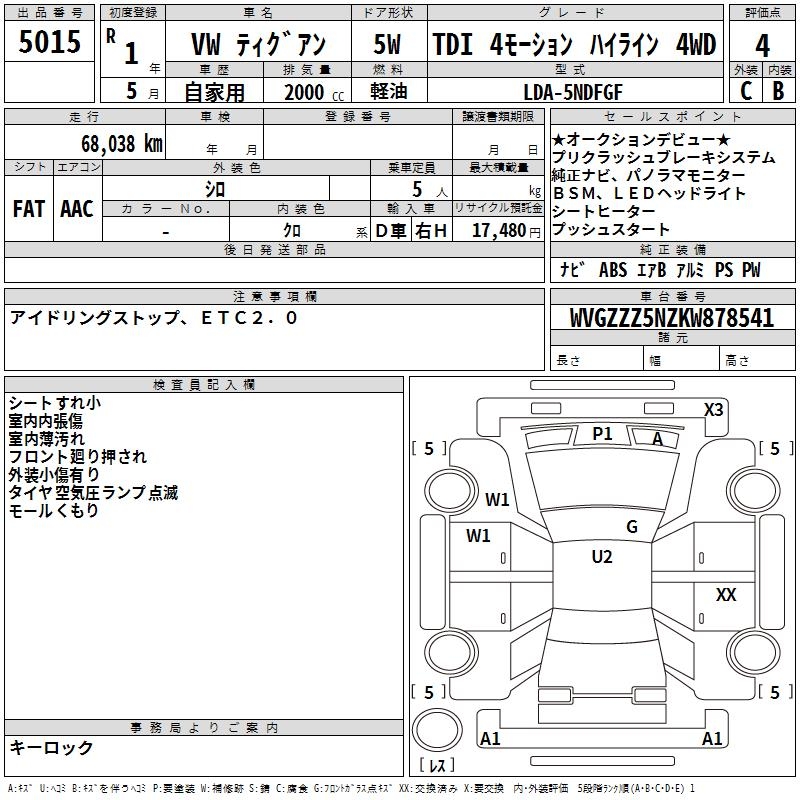Viewport: 800px width, 800px height.
Task: Click the G windshield chip mark
Action: click(632, 526)
